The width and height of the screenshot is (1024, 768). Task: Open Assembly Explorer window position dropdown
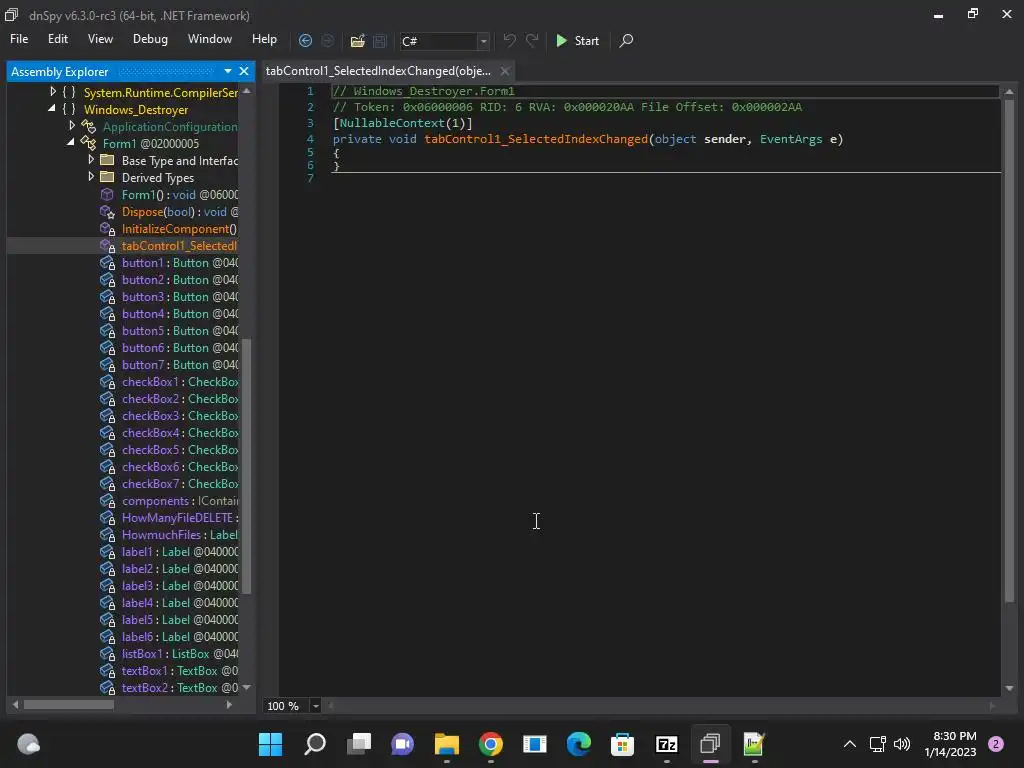(x=227, y=71)
